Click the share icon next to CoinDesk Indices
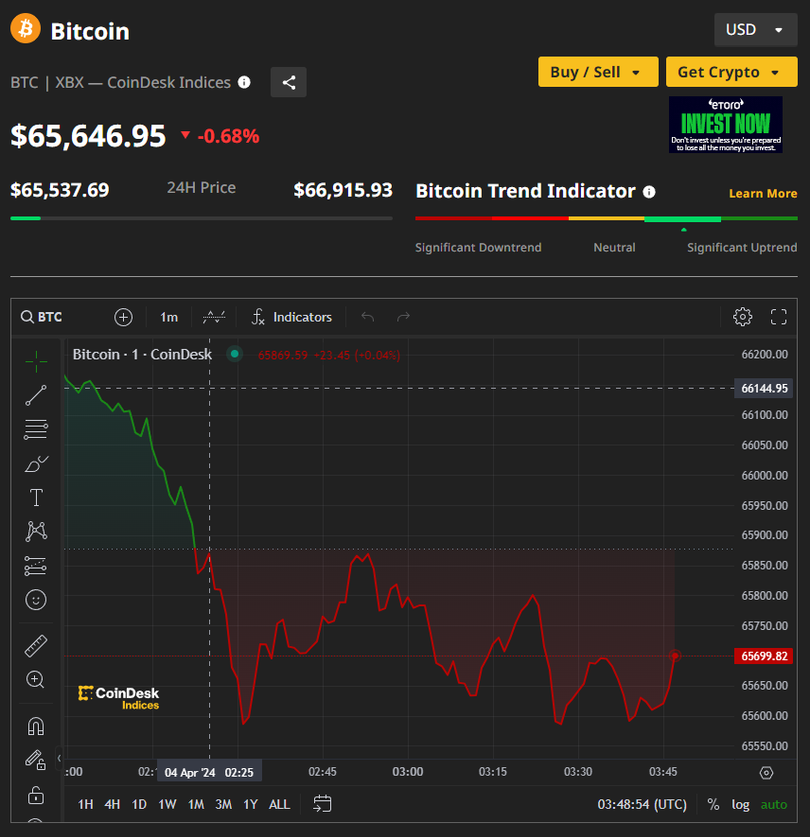Image resolution: width=810 pixels, height=837 pixels. [x=289, y=83]
